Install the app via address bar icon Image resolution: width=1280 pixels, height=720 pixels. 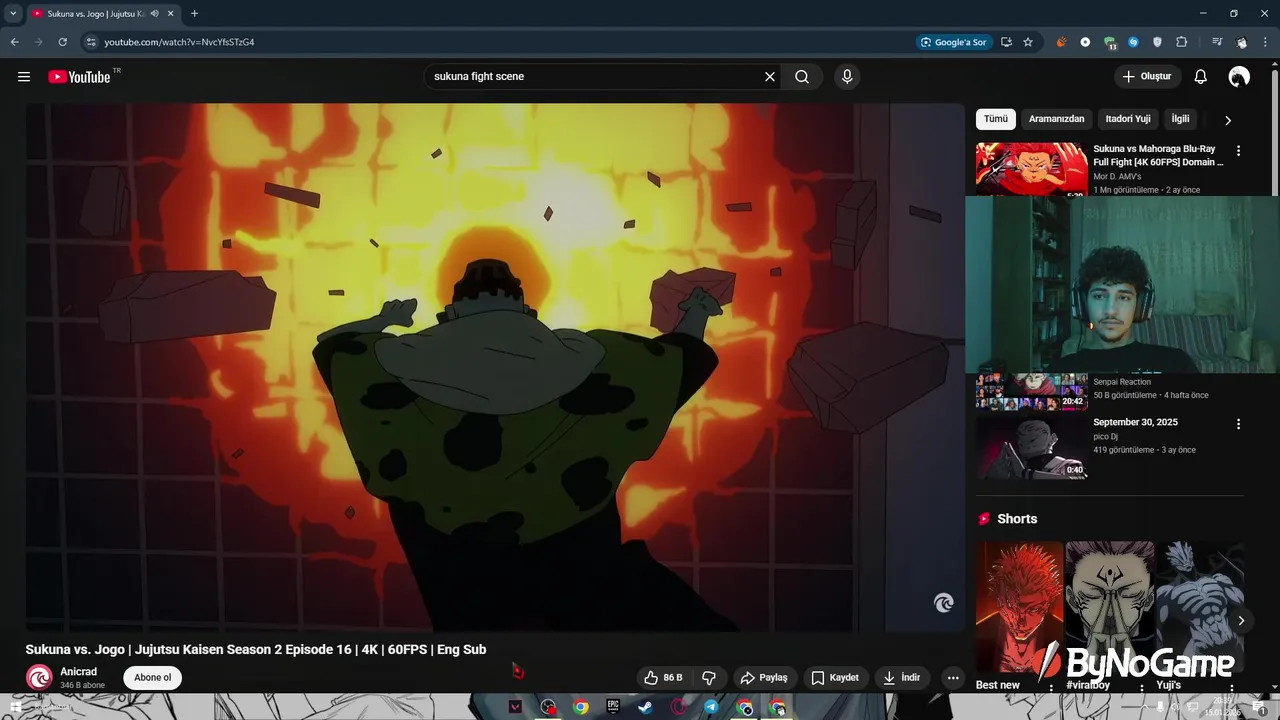click(x=1006, y=42)
